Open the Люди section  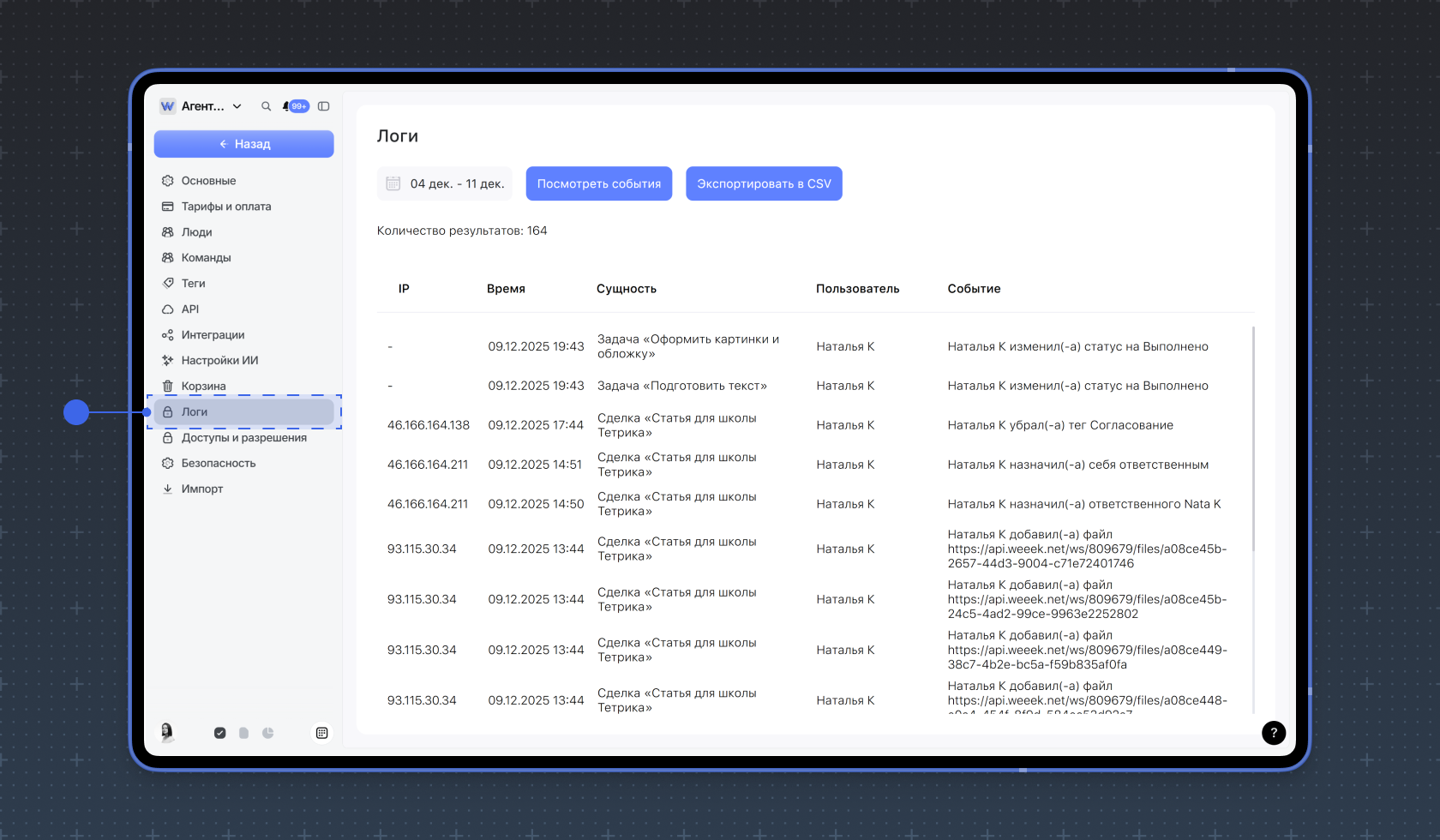tap(196, 232)
